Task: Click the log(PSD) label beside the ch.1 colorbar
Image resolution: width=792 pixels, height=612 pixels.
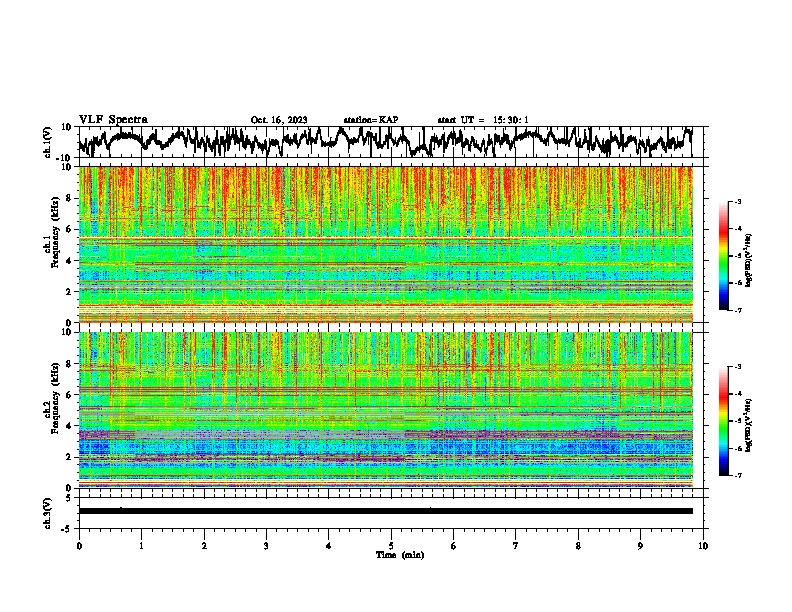Action: [x=749, y=260]
